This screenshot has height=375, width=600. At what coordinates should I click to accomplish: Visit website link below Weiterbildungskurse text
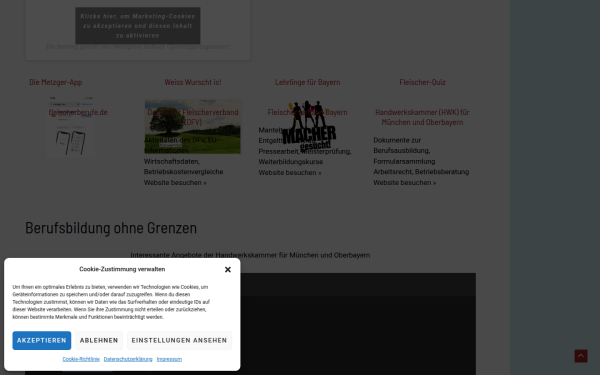pyautogui.click(x=290, y=173)
